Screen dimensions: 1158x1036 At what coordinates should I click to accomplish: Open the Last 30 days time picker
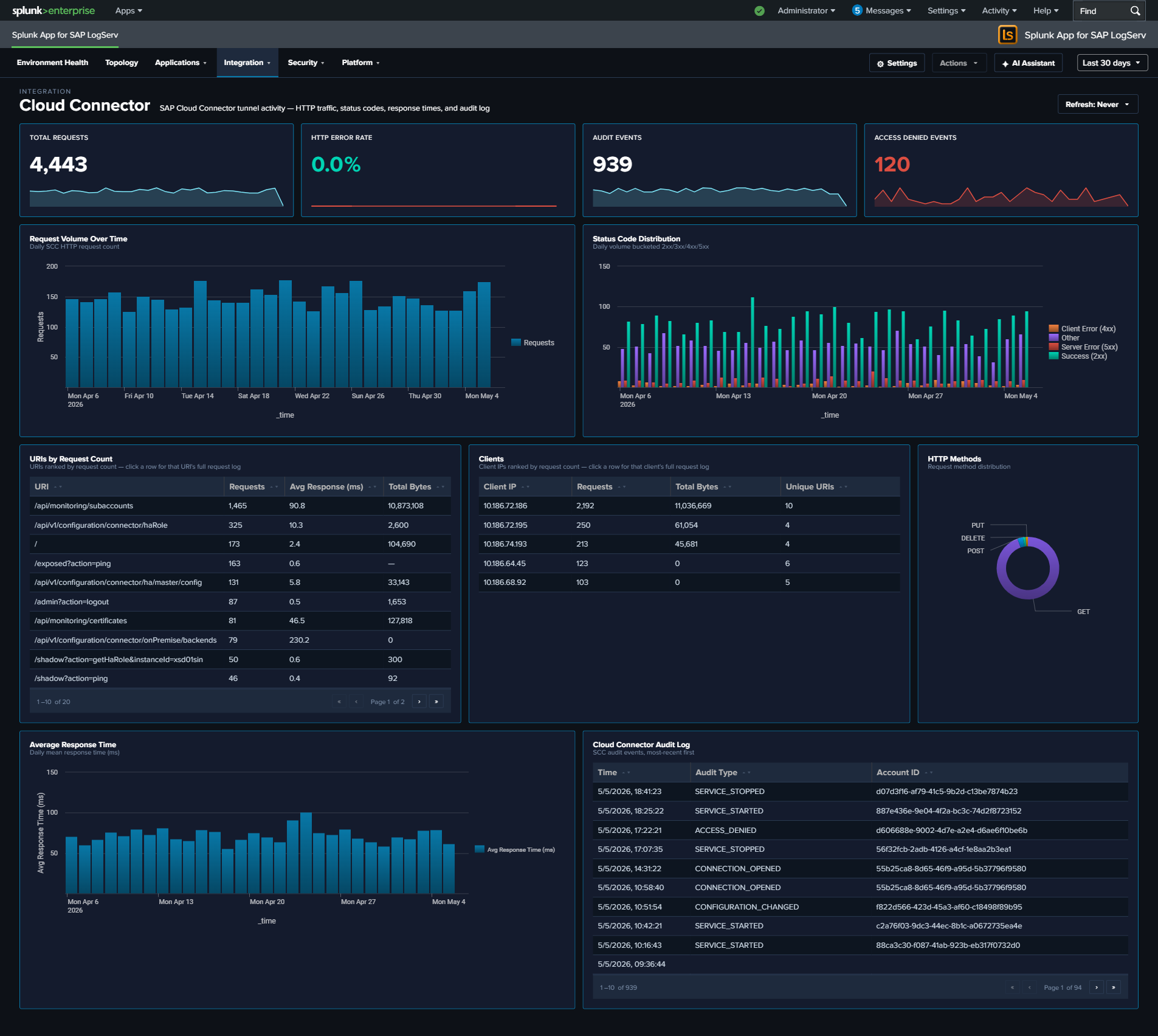(x=1112, y=63)
